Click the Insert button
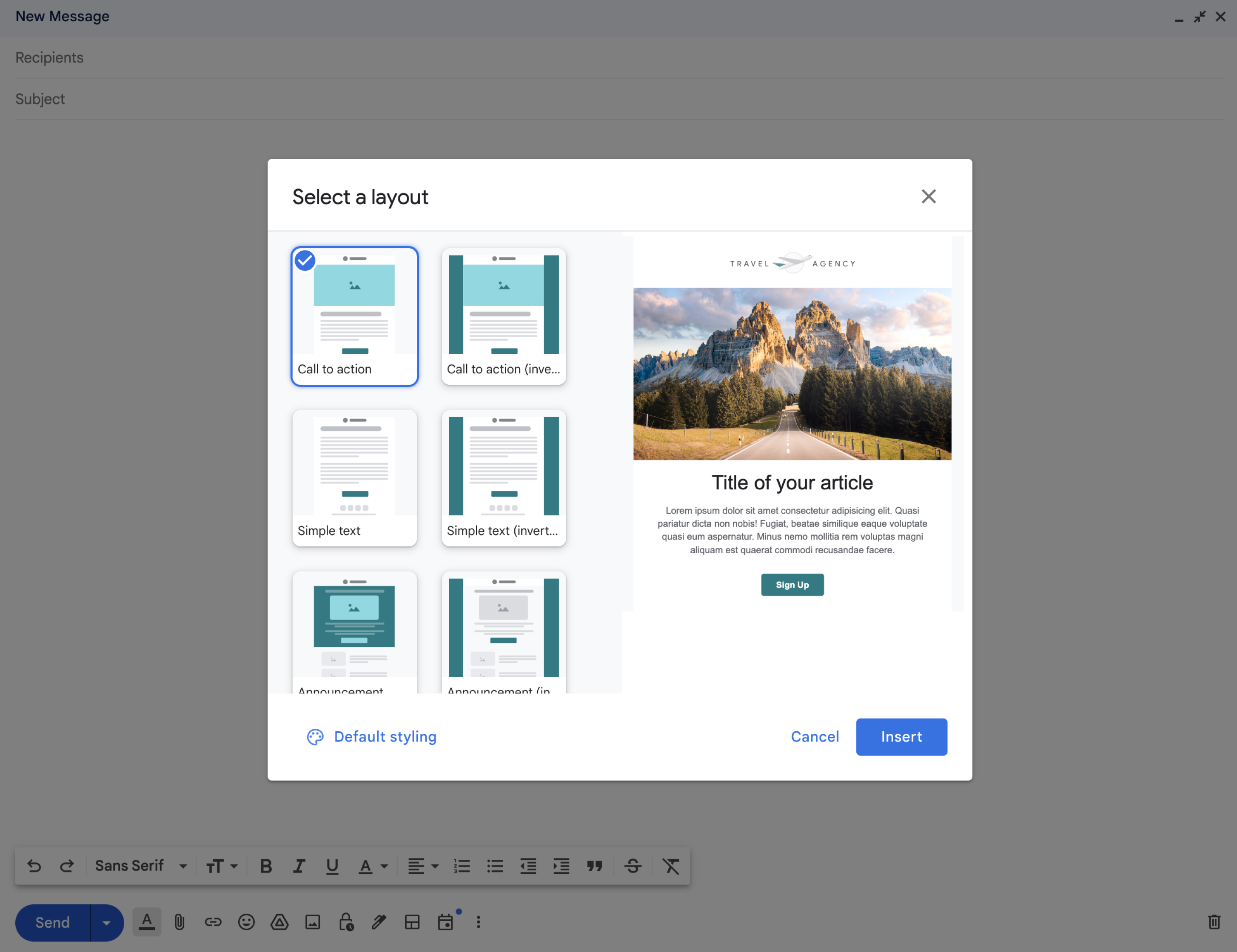Viewport: 1237px width, 952px height. 901,736
